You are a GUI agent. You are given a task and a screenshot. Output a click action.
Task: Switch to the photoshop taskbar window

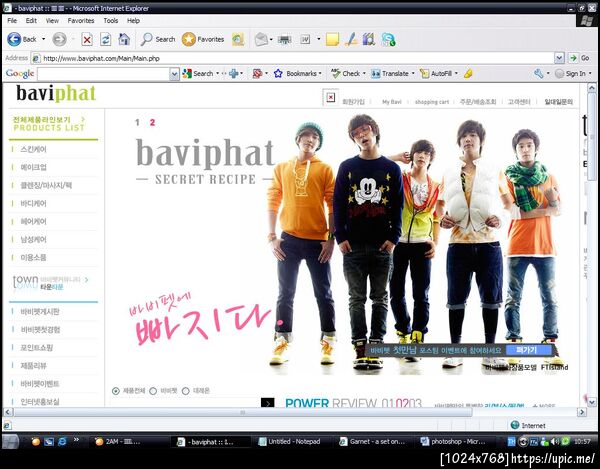453,442
